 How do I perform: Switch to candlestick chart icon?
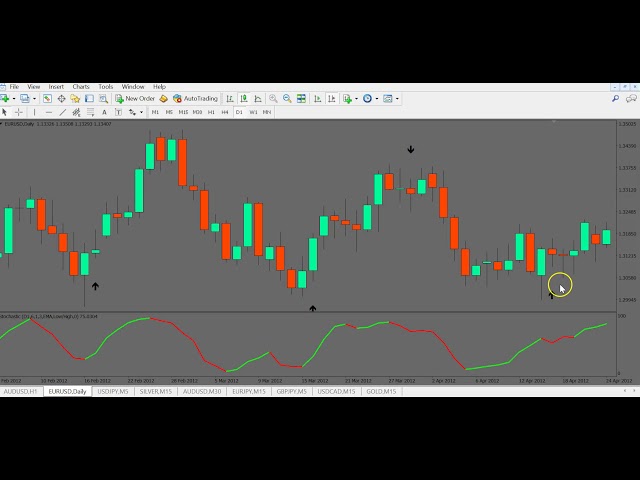[x=243, y=99]
